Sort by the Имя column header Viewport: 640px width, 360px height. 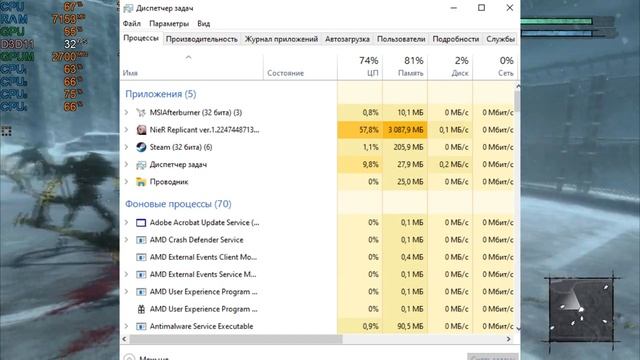[x=192, y=67]
